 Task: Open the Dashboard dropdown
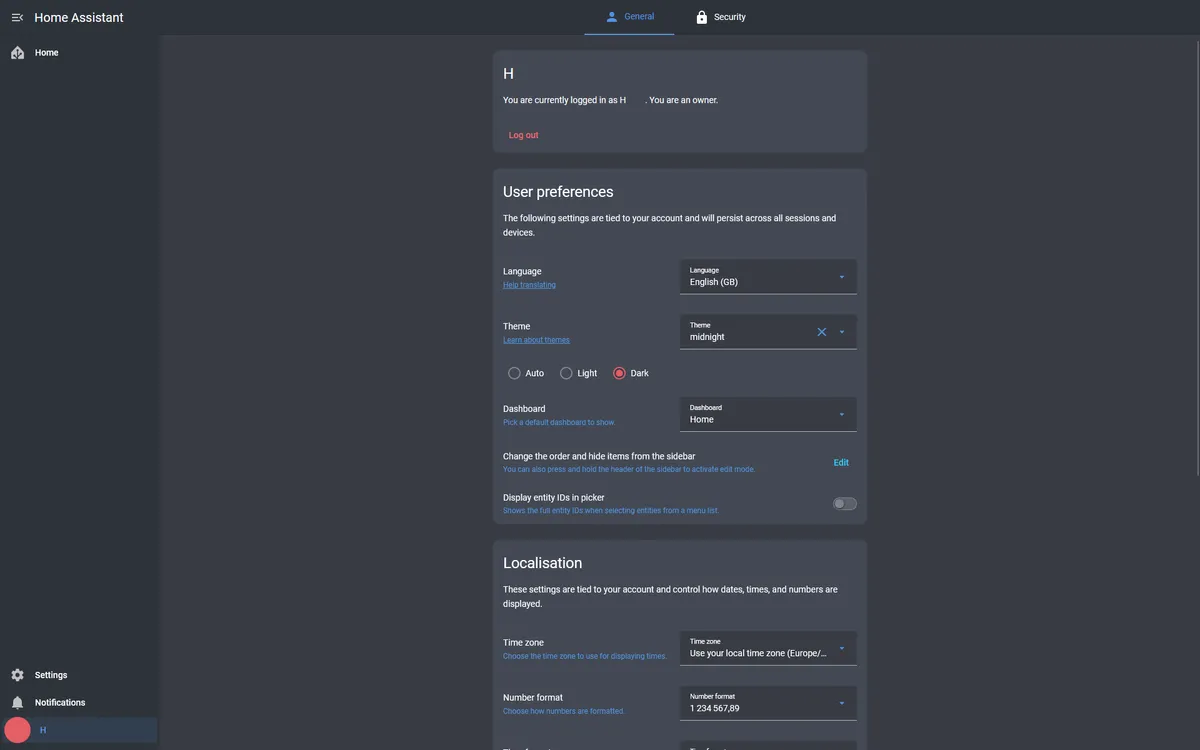coord(768,414)
